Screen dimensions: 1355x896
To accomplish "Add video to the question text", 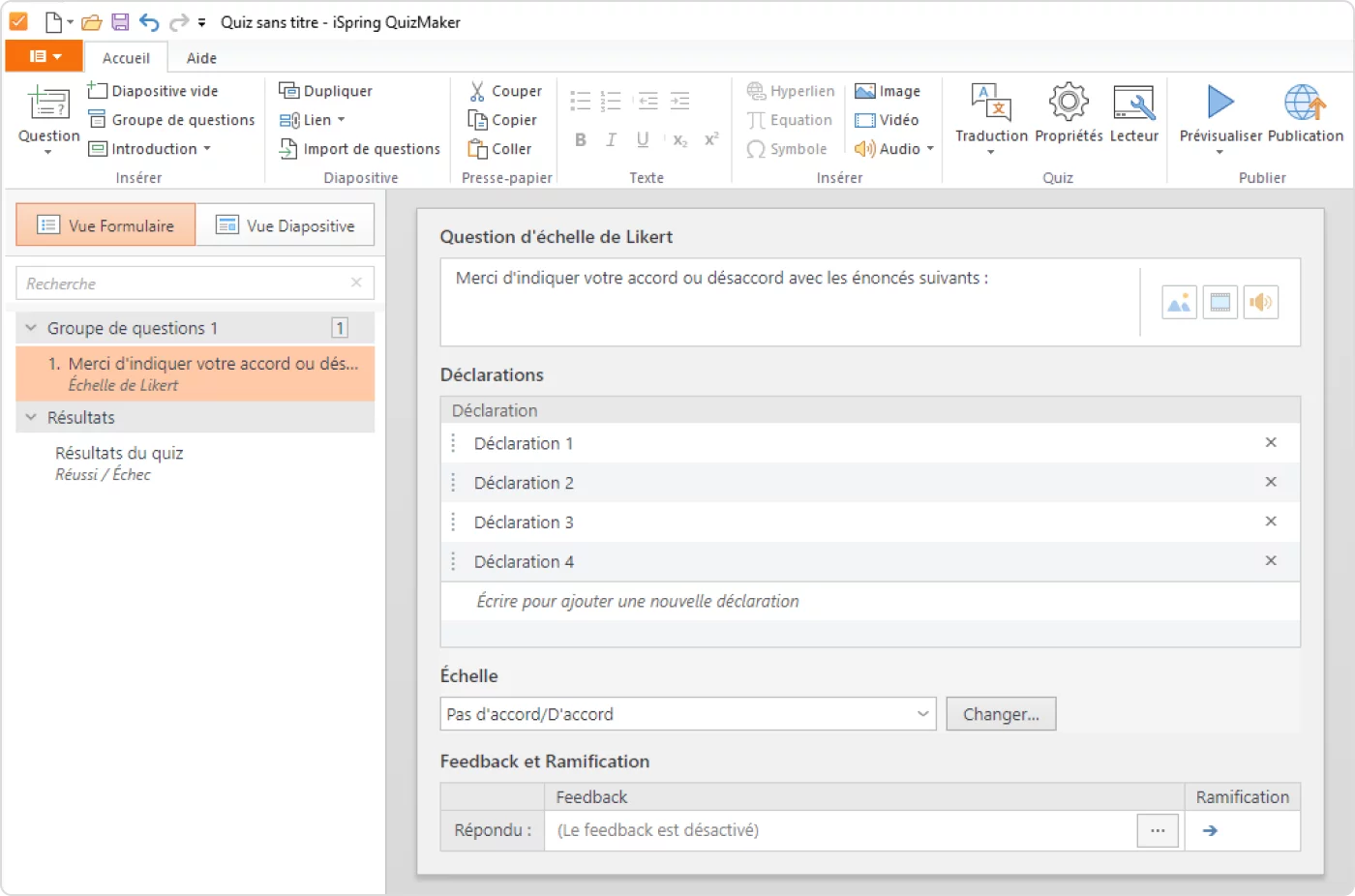I will click(1219, 303).
